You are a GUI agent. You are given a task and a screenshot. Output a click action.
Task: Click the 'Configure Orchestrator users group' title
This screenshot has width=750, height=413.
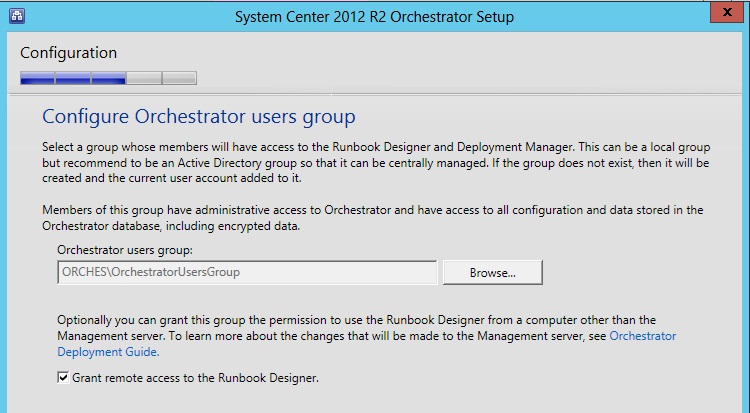point(199,117)
